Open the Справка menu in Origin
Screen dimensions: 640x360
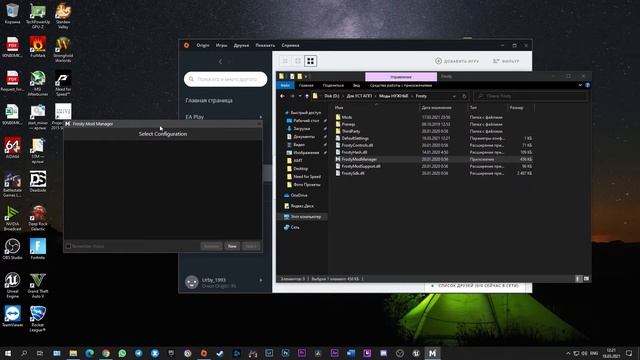pos(290,45)
